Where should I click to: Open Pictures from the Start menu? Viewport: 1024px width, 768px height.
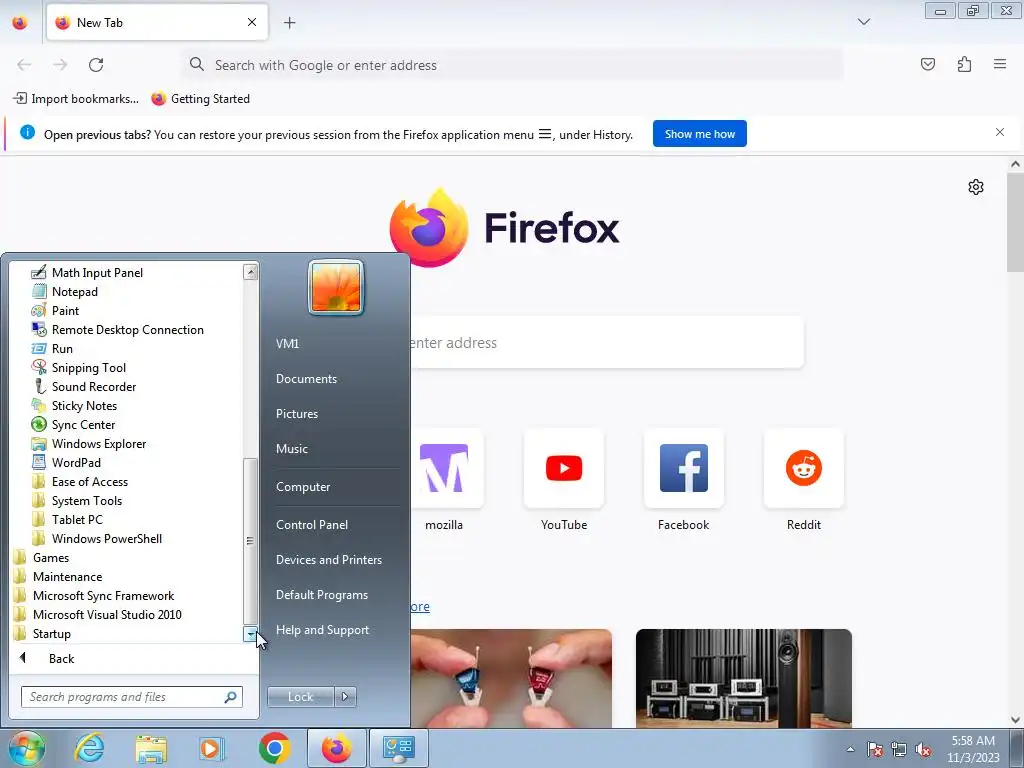point(296,413)
